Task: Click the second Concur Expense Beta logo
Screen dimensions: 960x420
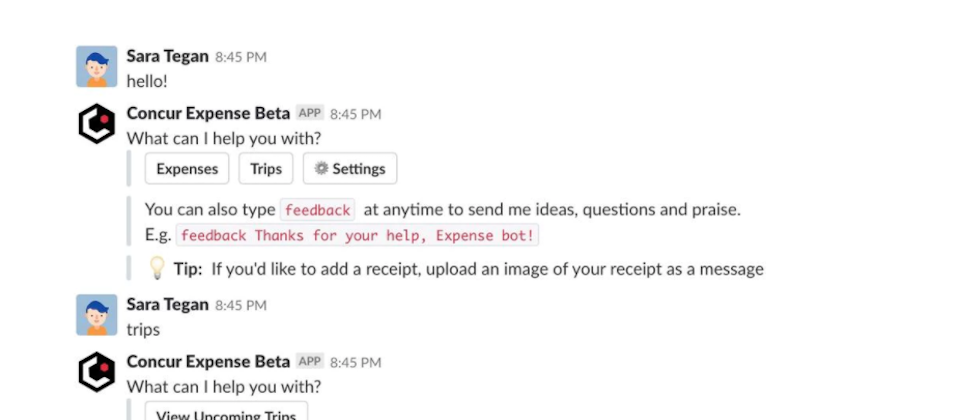Action: tap(97, 372)
